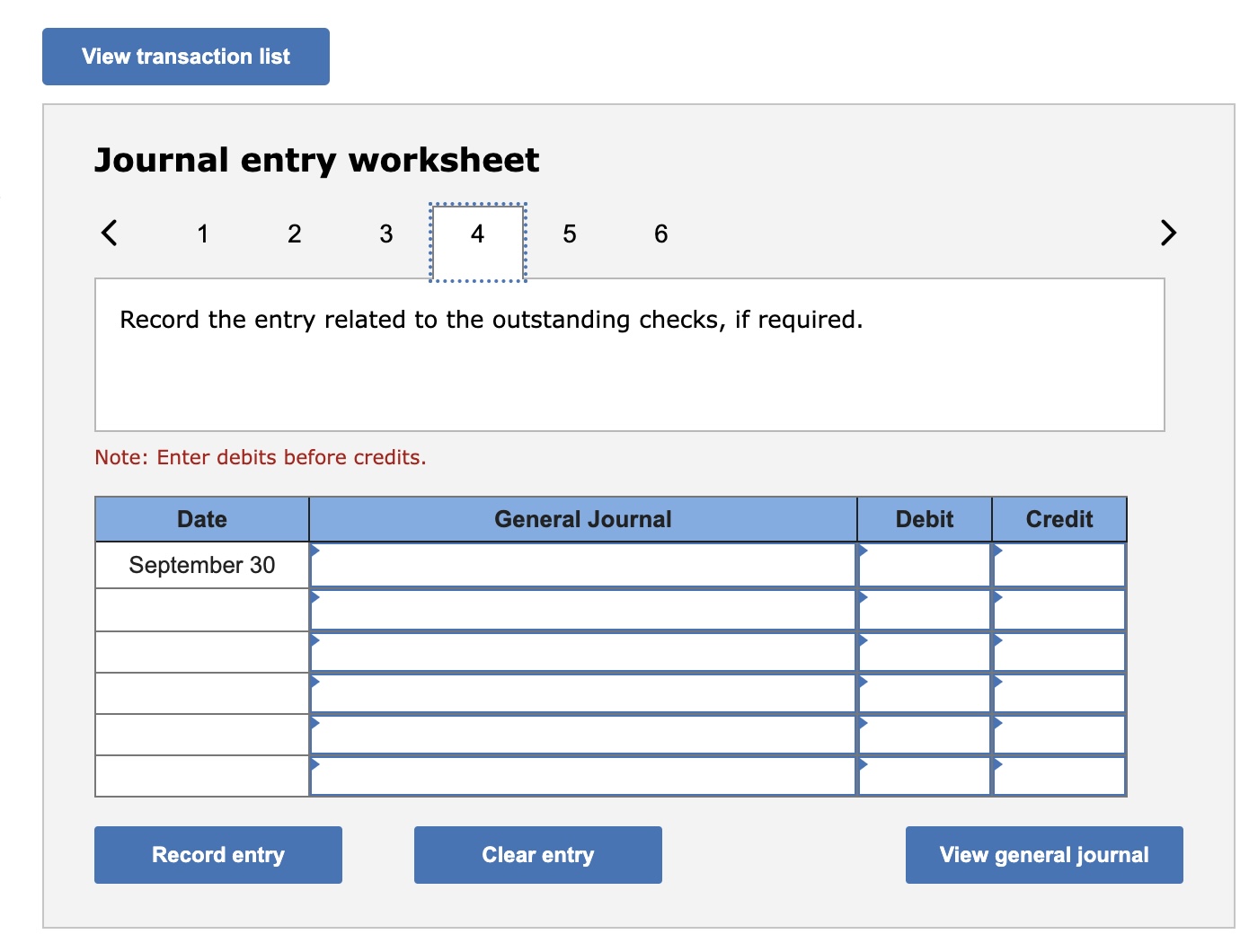Screen dimensions: 1249x952
Task: Open the fourth row General Journal account cell
Action: 583,693
